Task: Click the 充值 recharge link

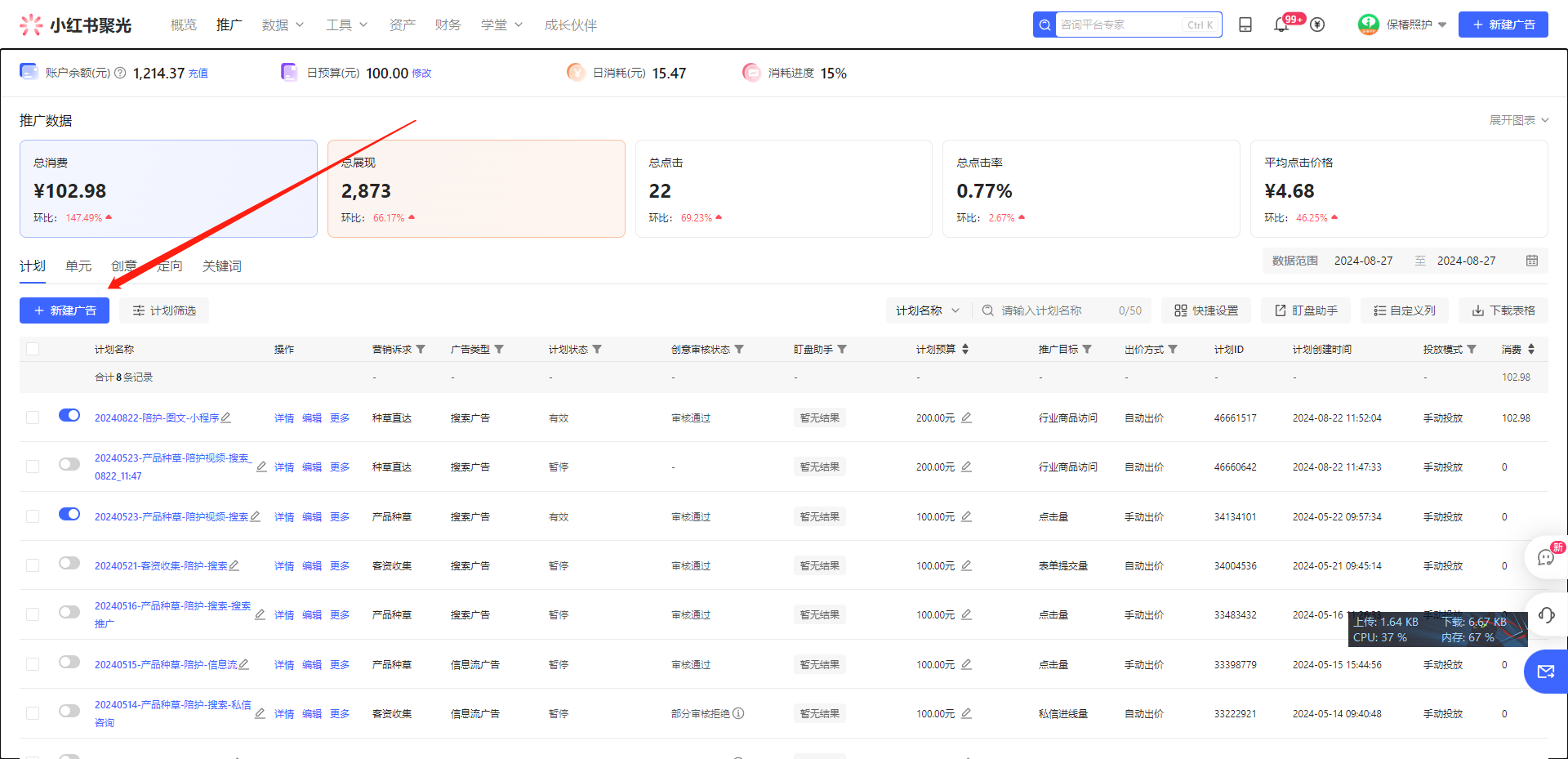Action: [198, 74]
